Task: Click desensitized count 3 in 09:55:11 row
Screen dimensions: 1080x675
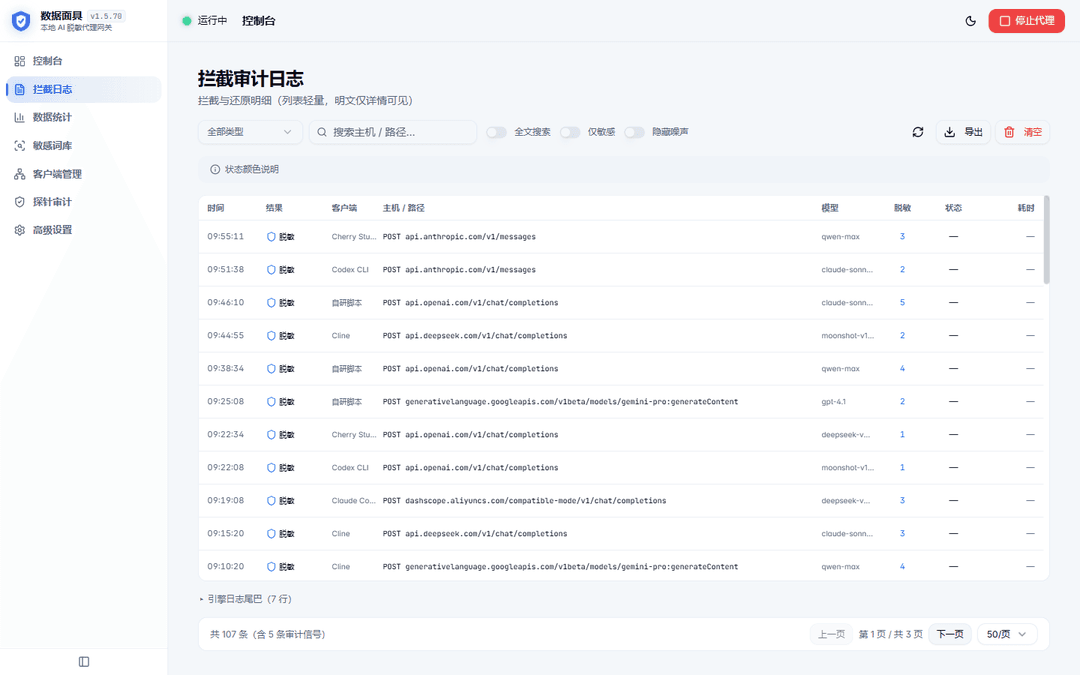Action: point(902,236)
